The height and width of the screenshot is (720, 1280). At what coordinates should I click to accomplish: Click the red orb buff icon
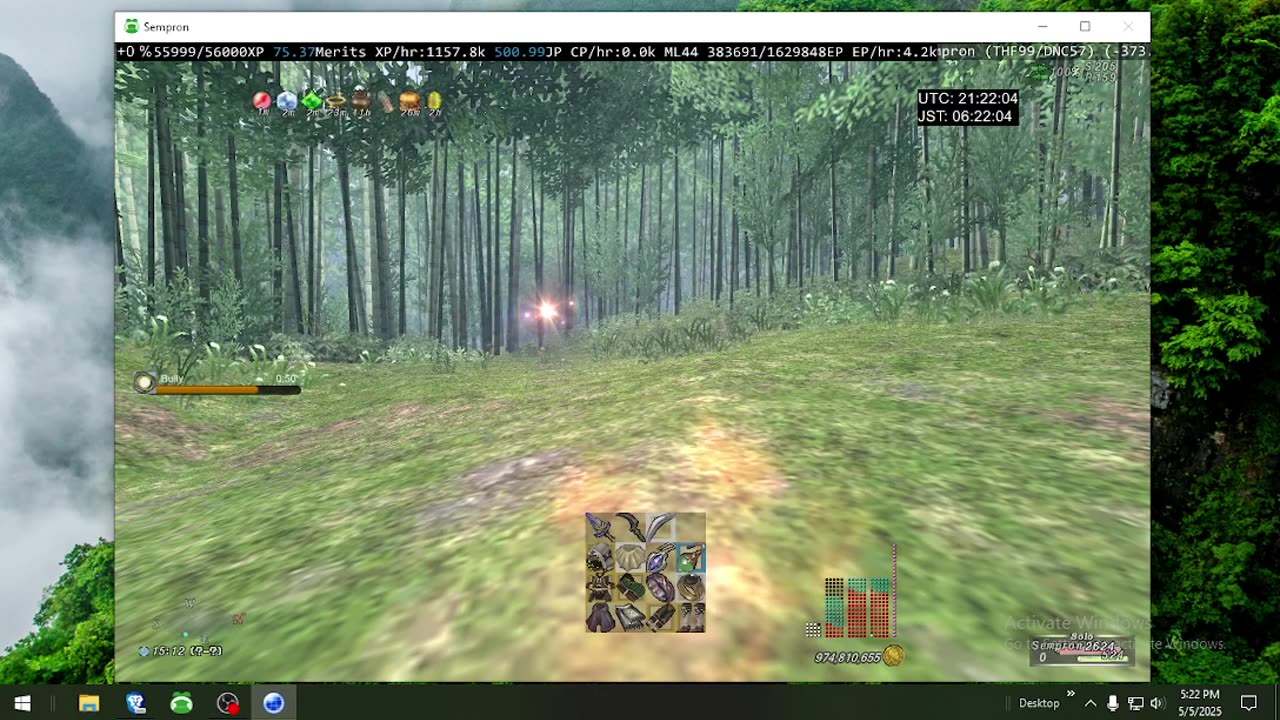tap(262, 100)
